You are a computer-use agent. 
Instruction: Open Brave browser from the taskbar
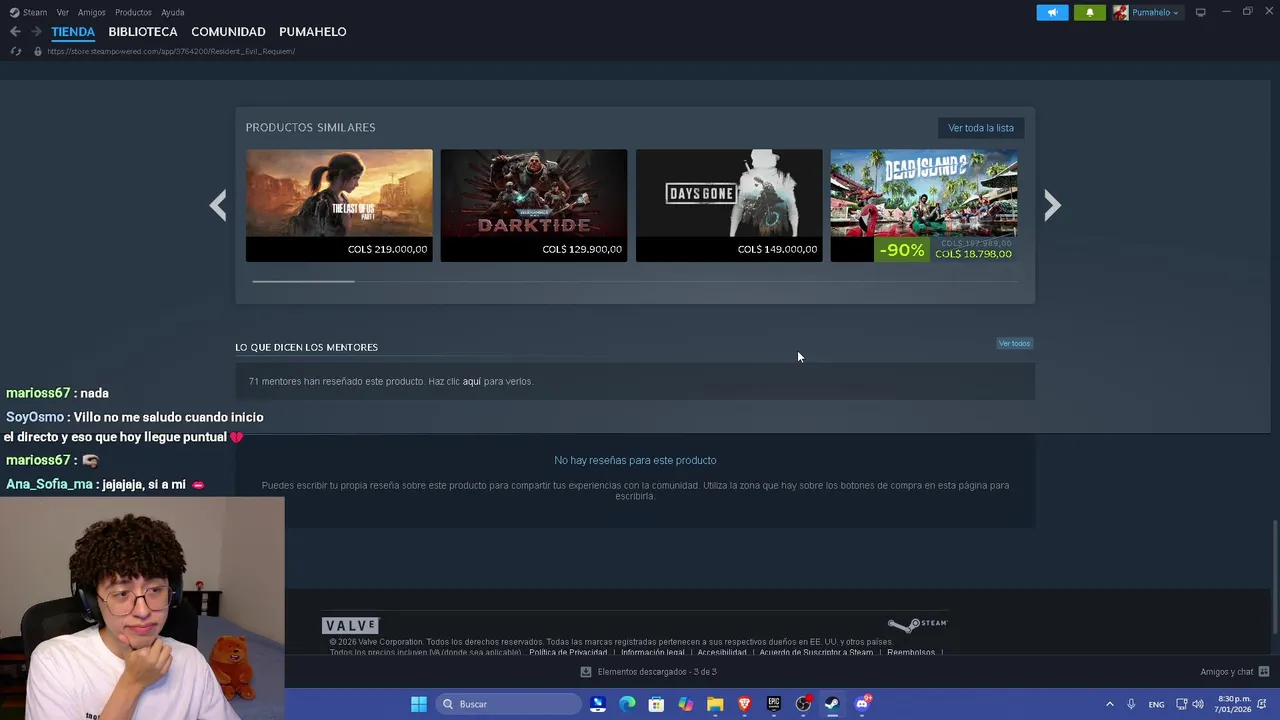744,704
